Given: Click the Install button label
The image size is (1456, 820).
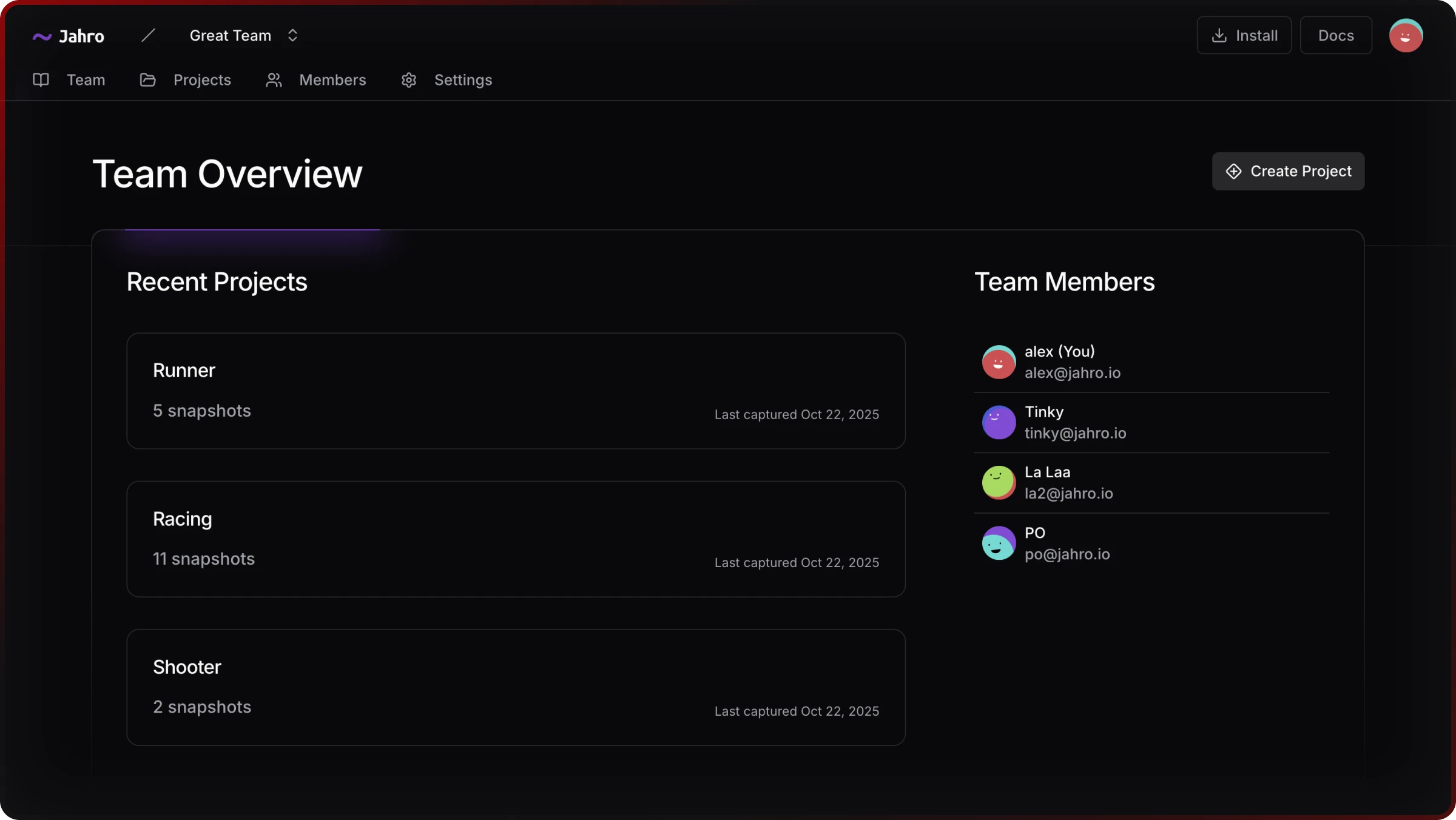Looking at the screenshot, I should (x=1257, y=36).
